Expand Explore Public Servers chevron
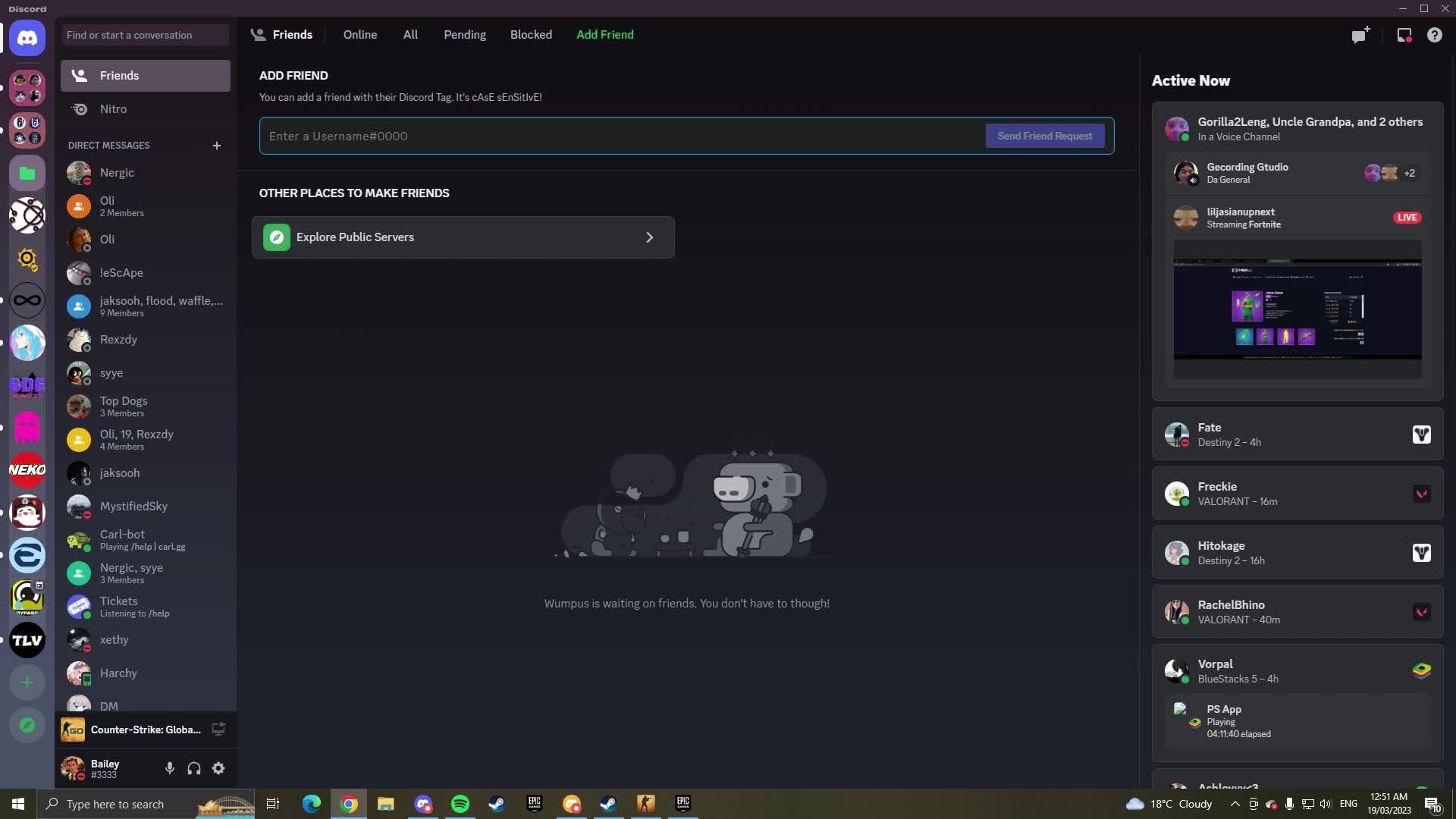Image resolution: width=1456 pixels, height=819 pixels. (x=649, y=237)
